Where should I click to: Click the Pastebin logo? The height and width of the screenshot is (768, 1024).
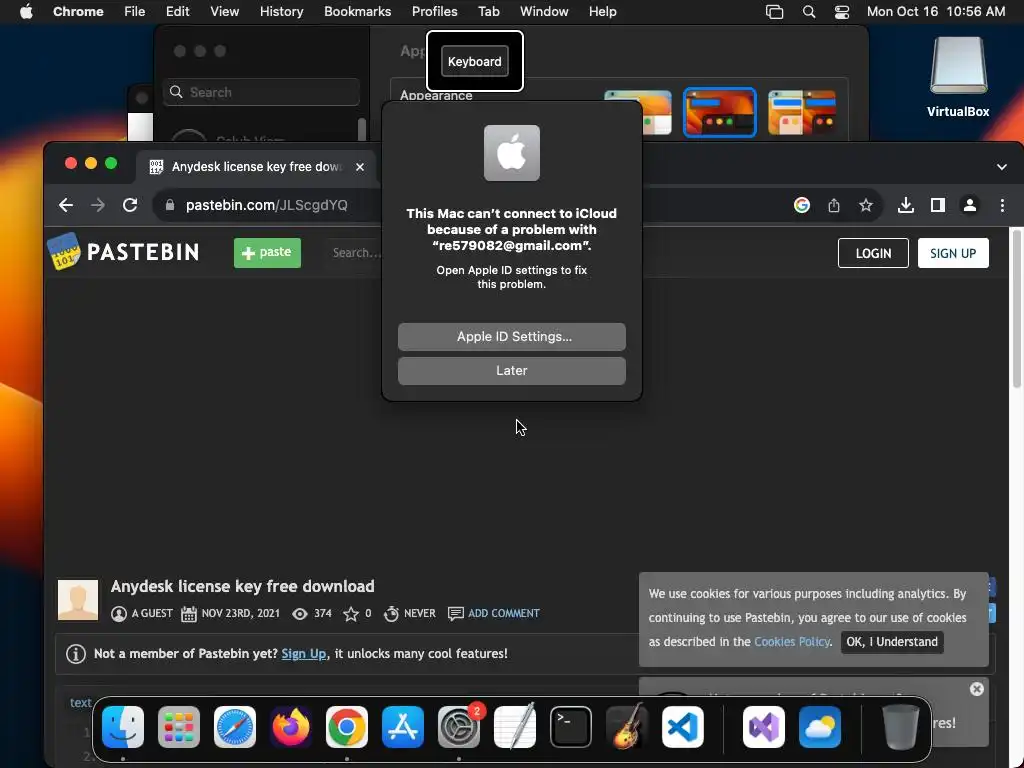click(123, 252)
